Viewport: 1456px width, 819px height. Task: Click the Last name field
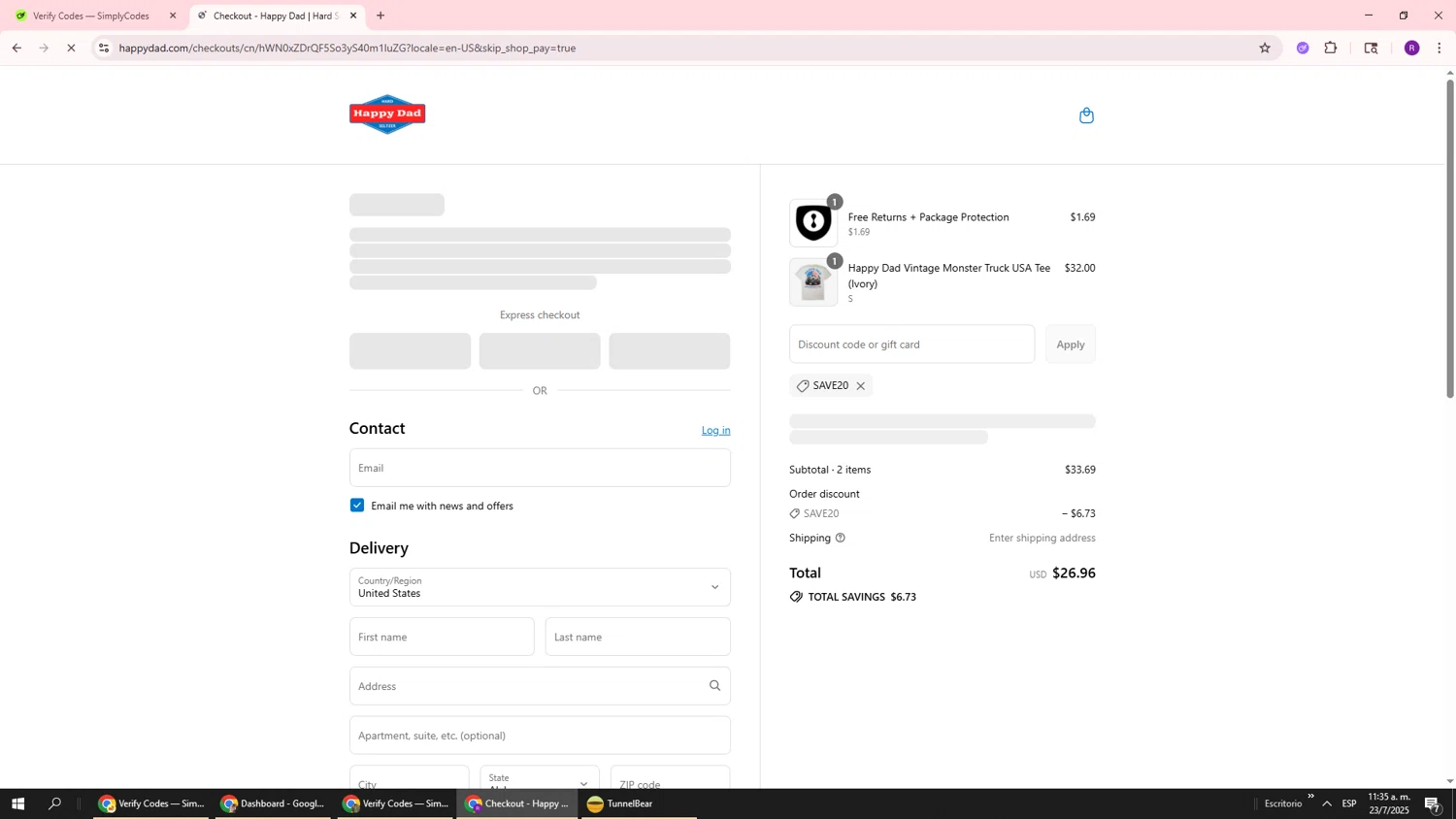point(638,637)
